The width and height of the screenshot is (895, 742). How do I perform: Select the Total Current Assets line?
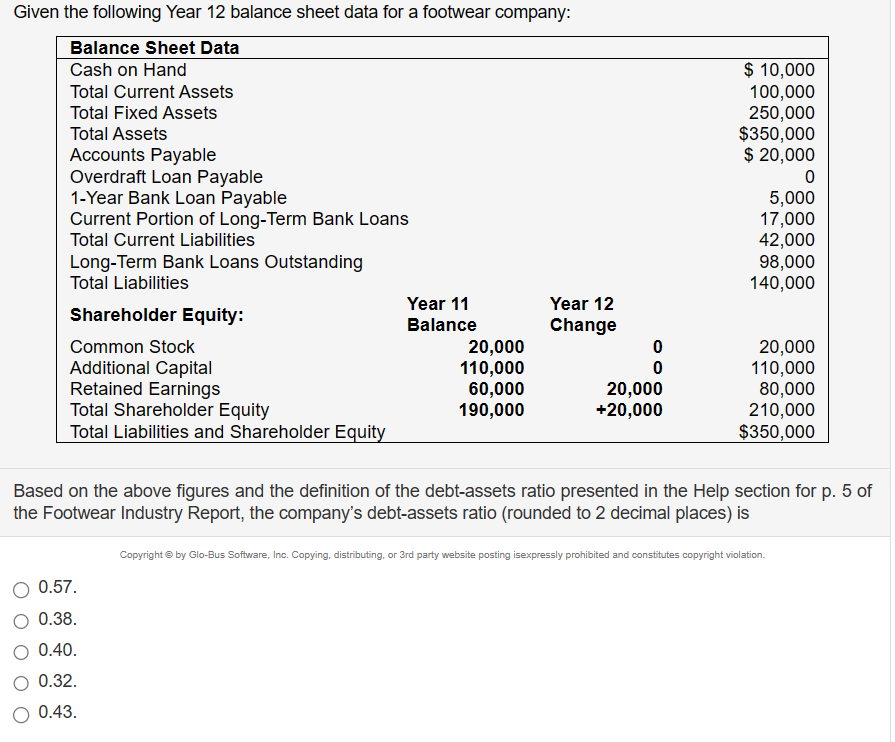pyautogui.click(x=151, y=91)
